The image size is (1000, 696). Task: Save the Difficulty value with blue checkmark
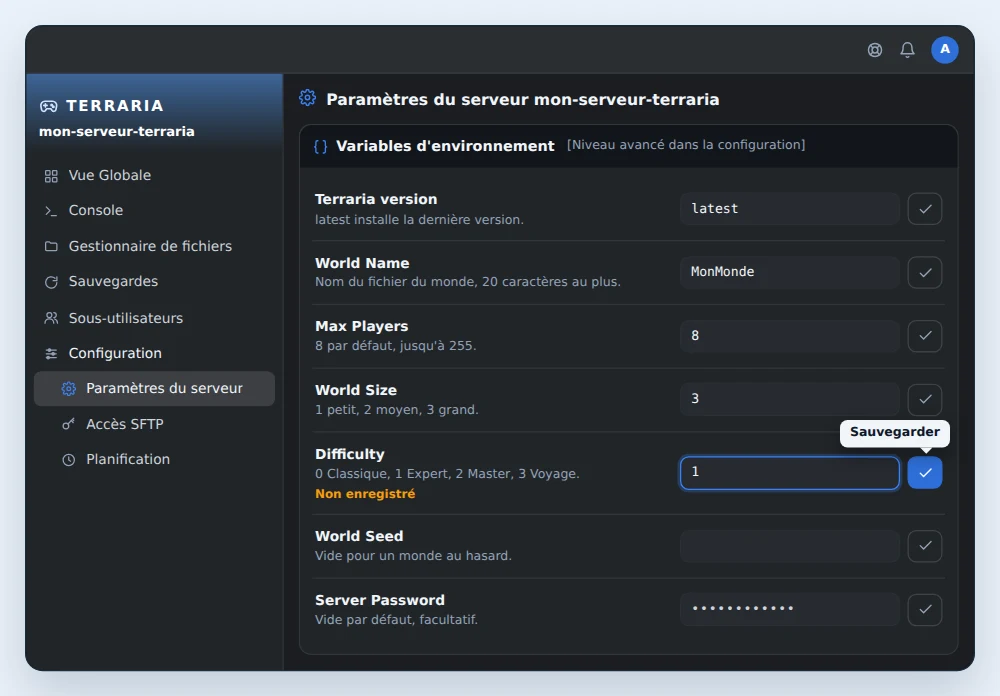coord(925,473)
